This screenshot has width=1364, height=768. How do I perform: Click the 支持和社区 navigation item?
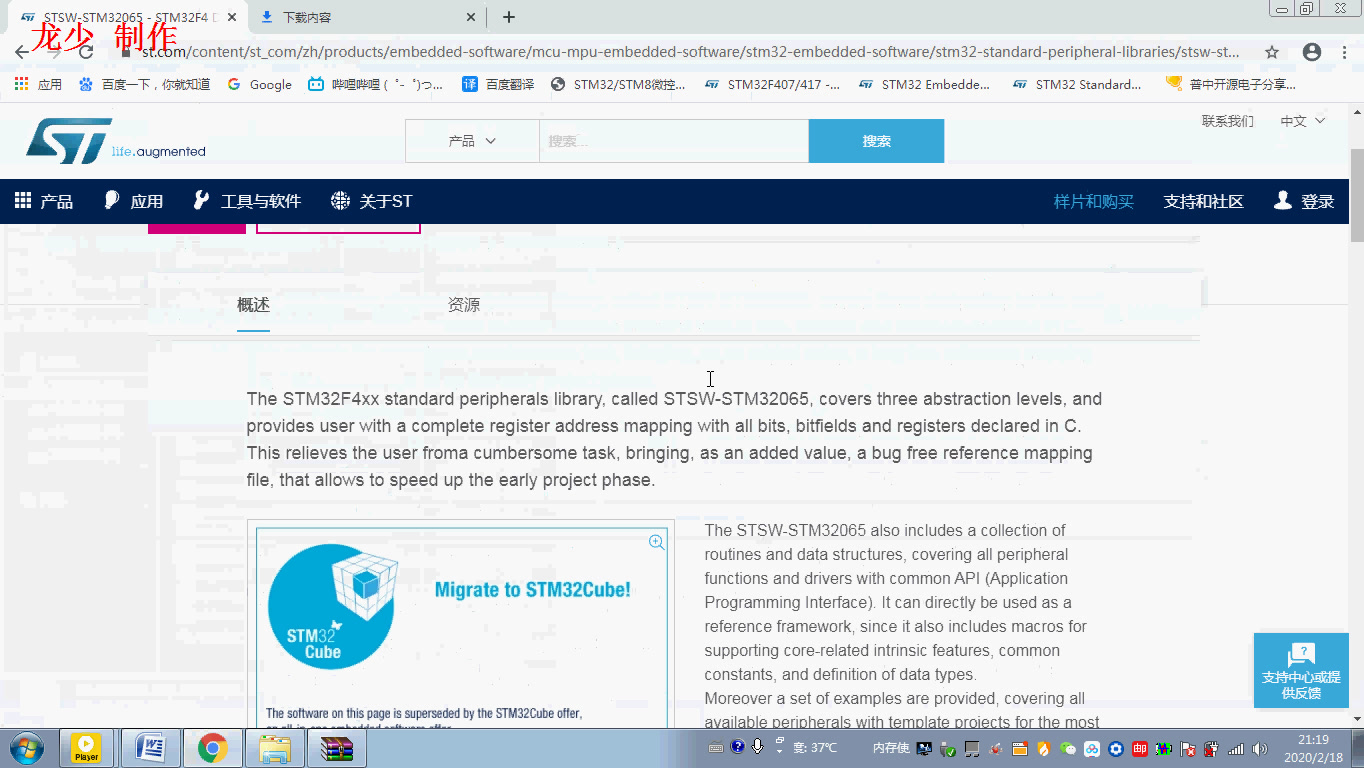(x=1203, y=200)
